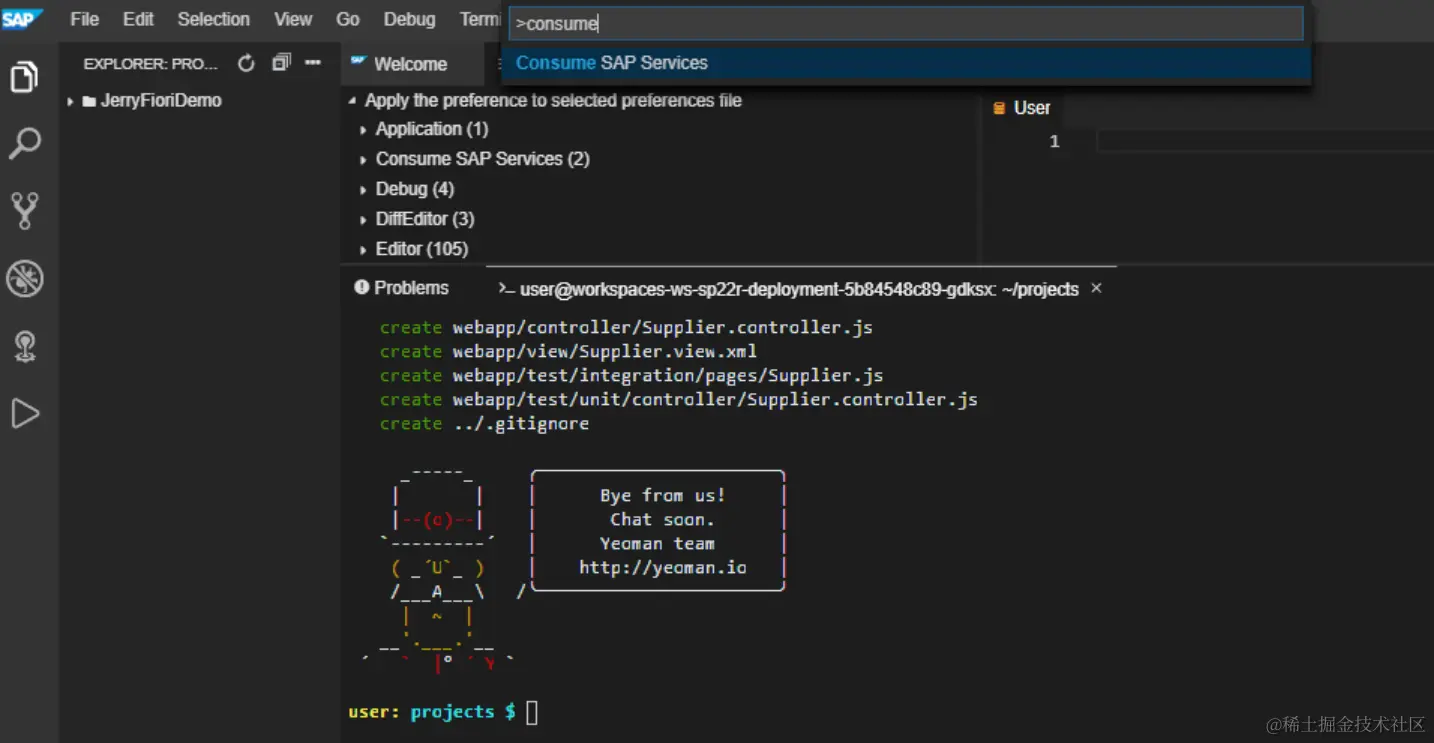The height and width of the screenshot is (743, 1434).
Task: Collapse the Apply the preference section
Action: click(352, 101)
